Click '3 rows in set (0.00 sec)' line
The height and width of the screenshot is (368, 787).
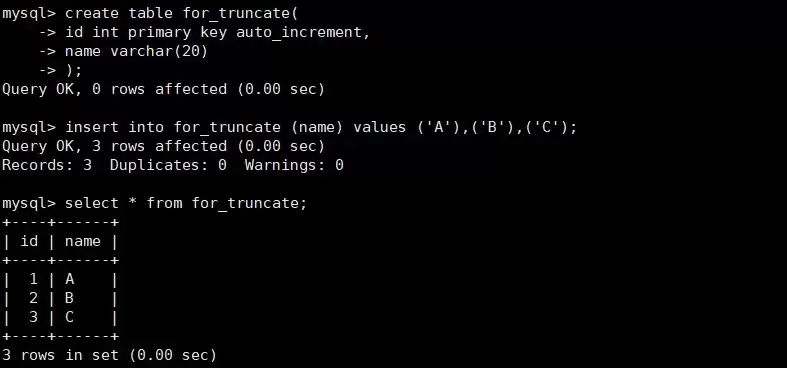click(x=109, y=355)
